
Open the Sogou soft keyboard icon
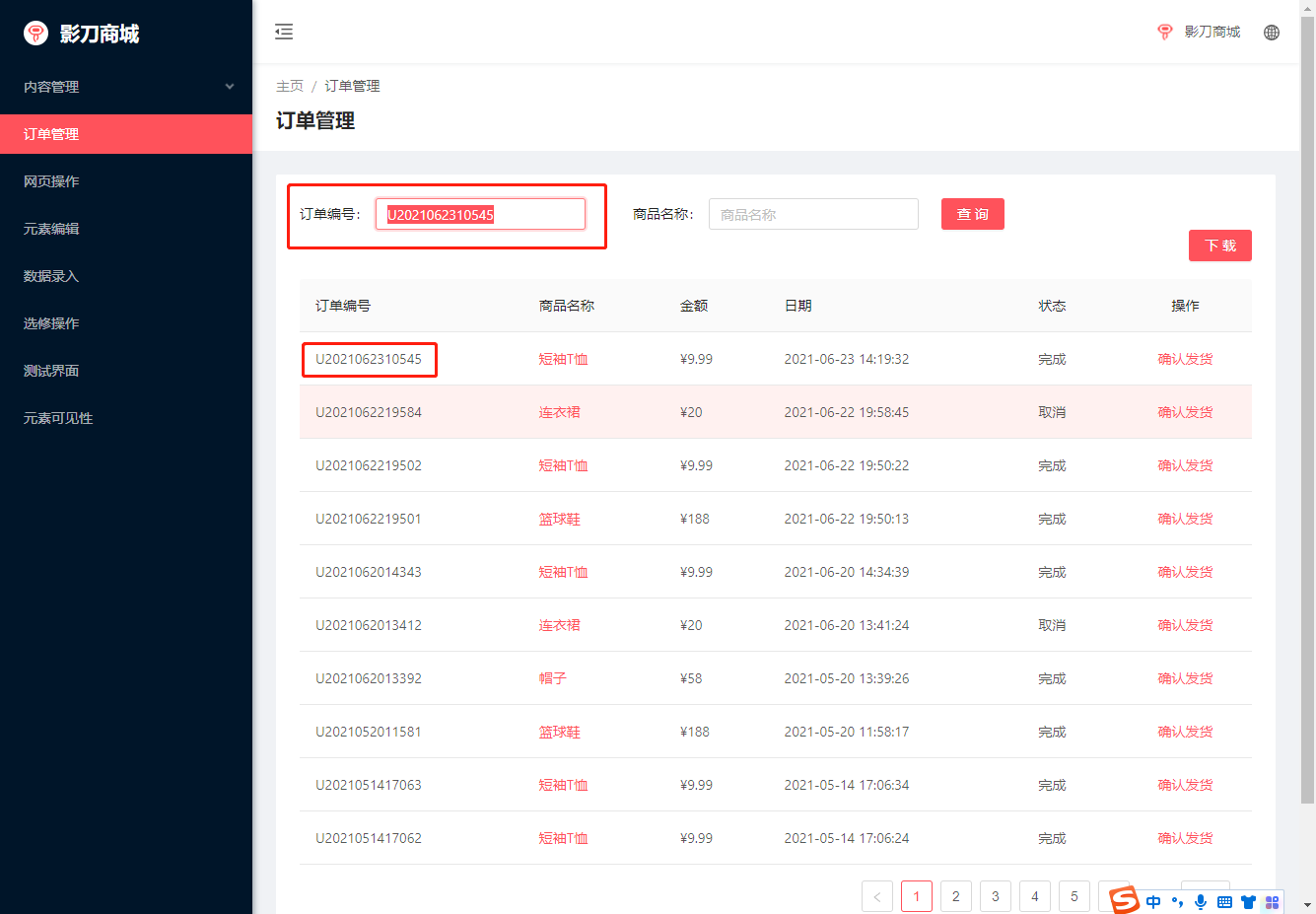point(1224,902)
